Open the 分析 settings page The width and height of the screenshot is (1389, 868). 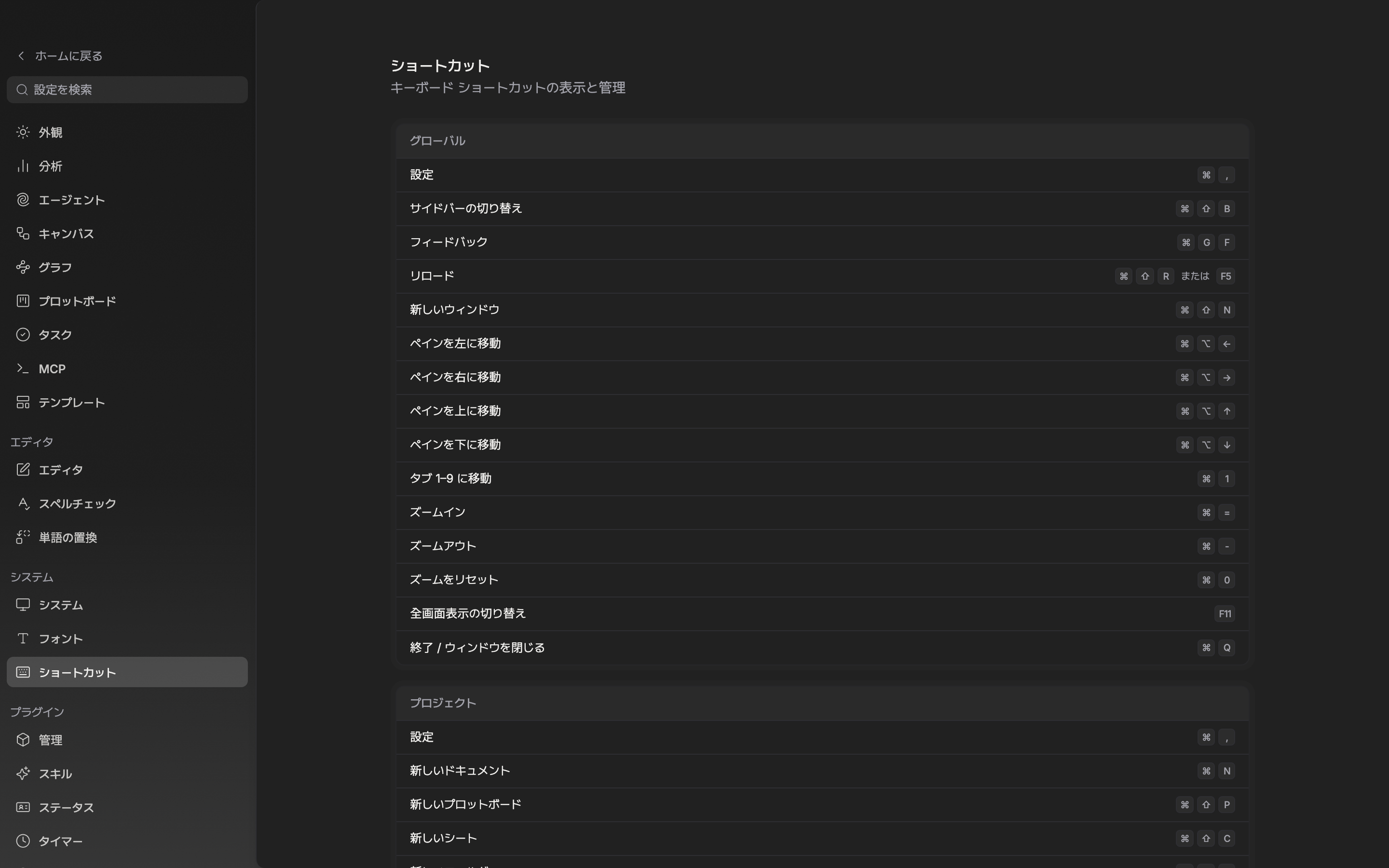tap(127, 166)
